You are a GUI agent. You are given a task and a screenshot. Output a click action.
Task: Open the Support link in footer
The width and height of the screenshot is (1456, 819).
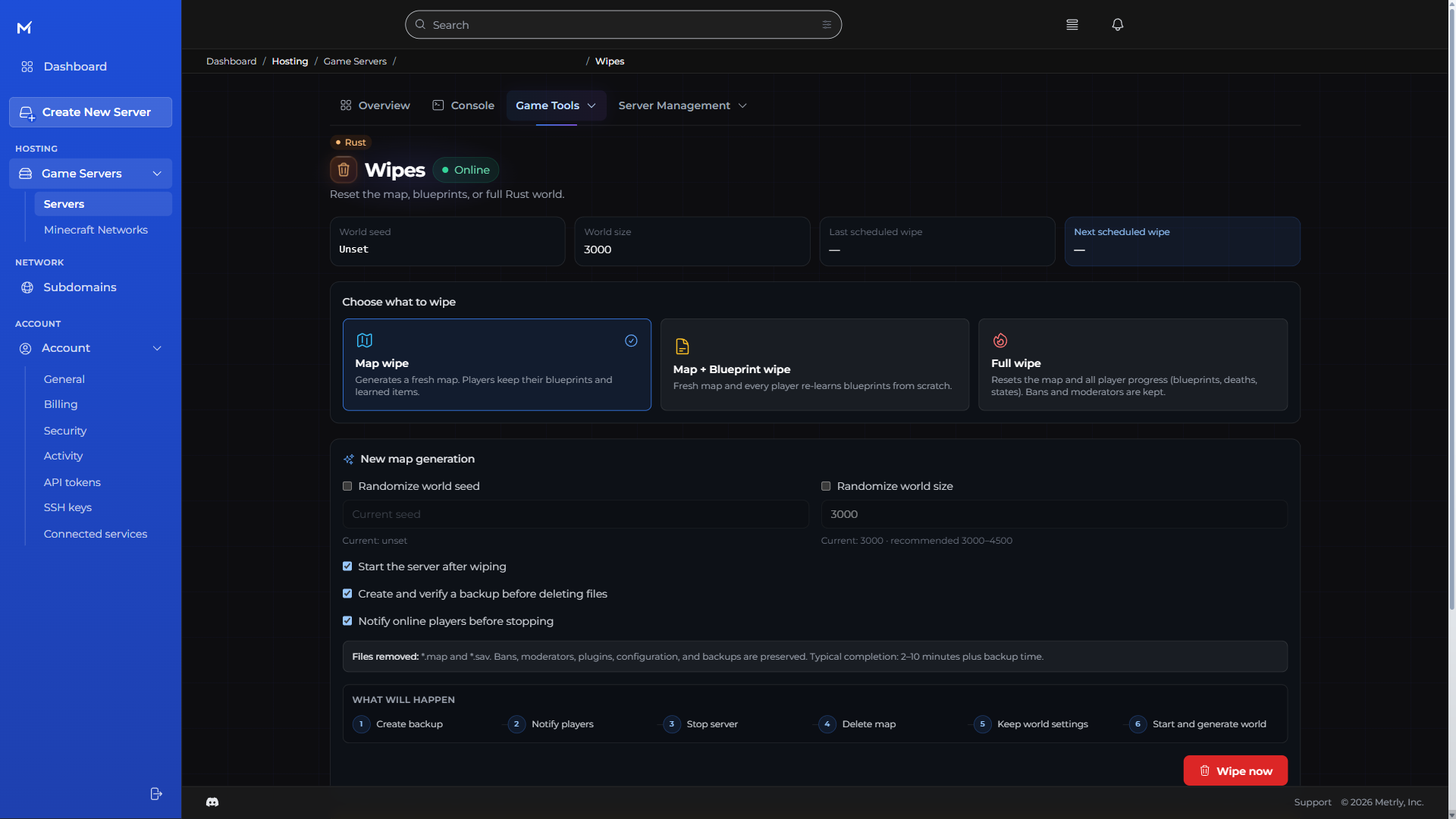tap(1313, 802)
